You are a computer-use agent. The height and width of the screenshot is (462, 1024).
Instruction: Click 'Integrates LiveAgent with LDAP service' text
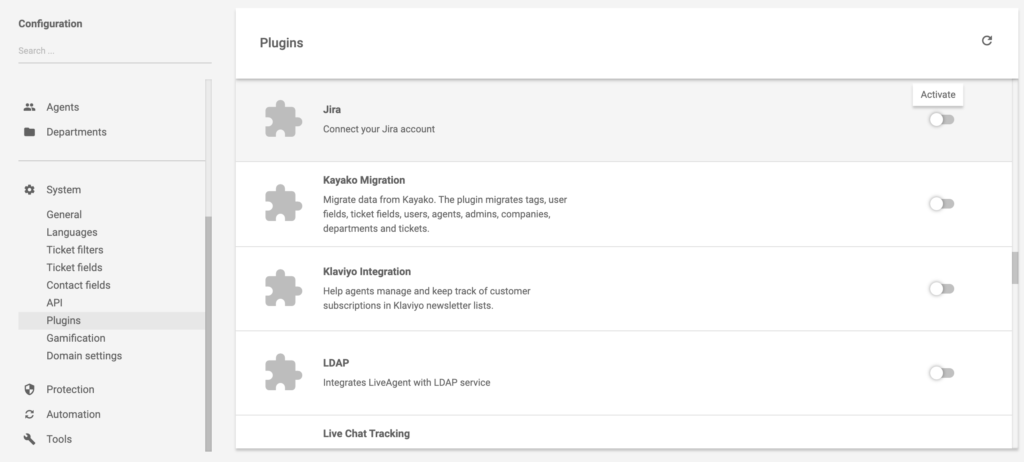(406, 382)
